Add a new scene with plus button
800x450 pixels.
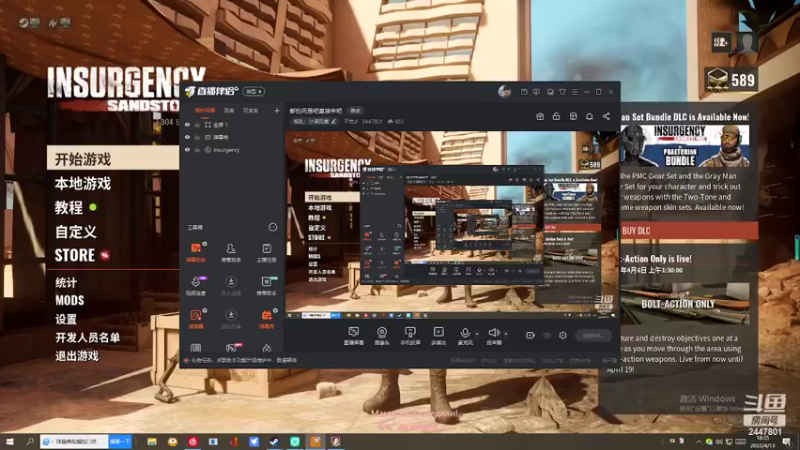[x=277, y=110]
